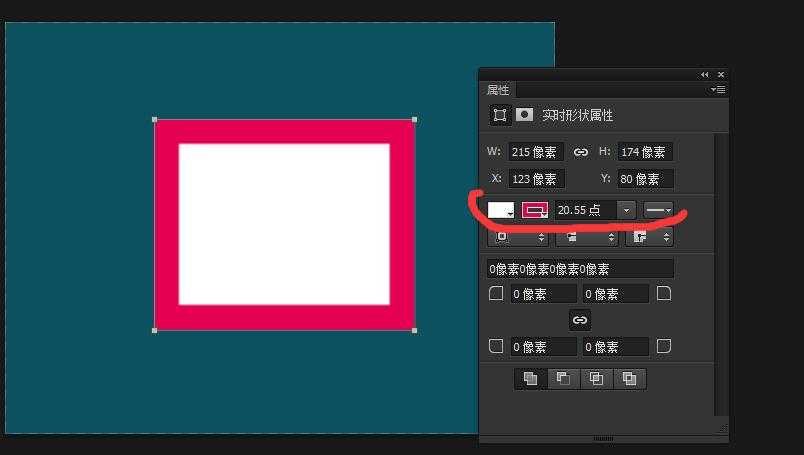Open the Properties panel flyout menu

coord(718,90)
